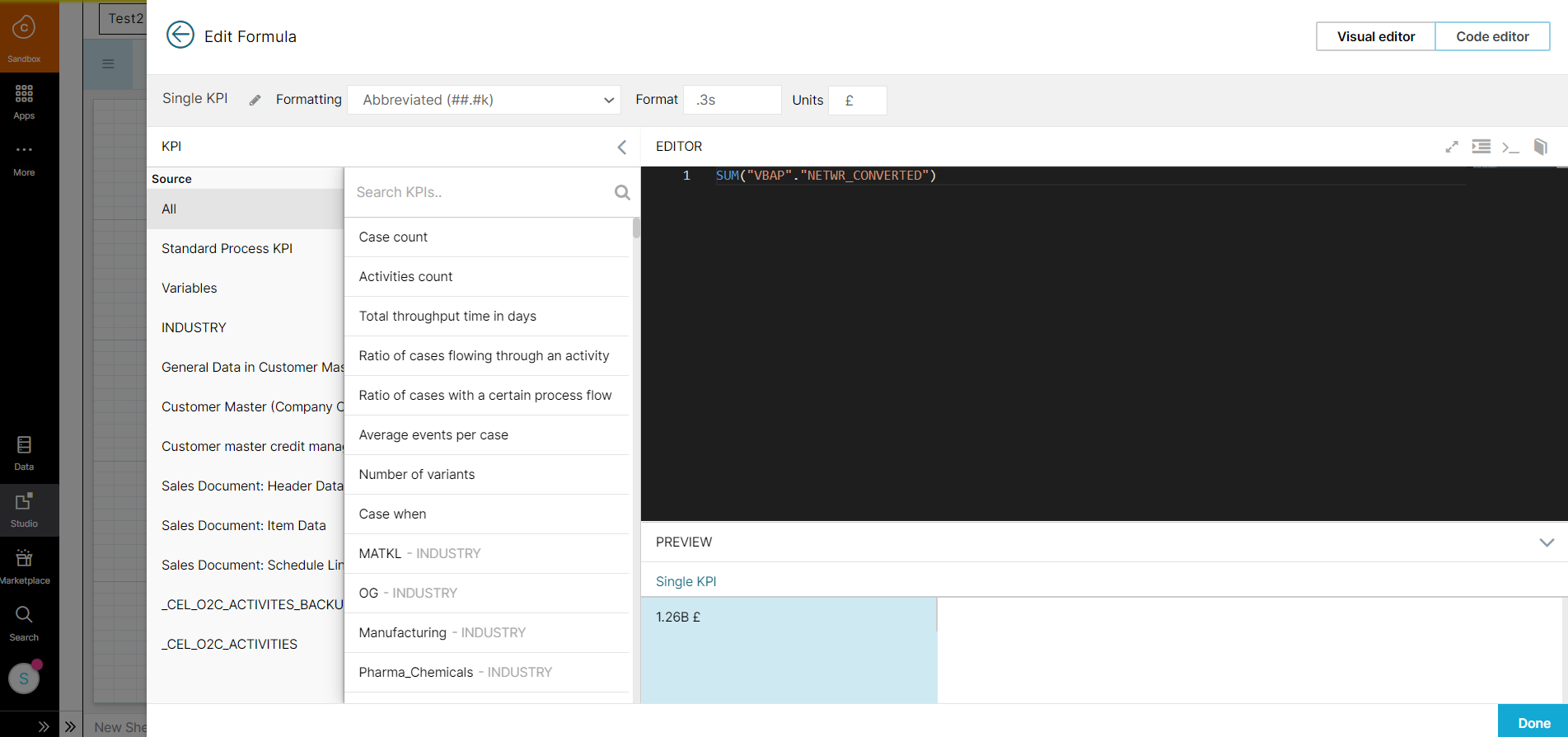Image resolution: width=1568 pixels, height=737 pixels.
Task: Click the Search KPIs input
Action: click(x=482, y=192)
